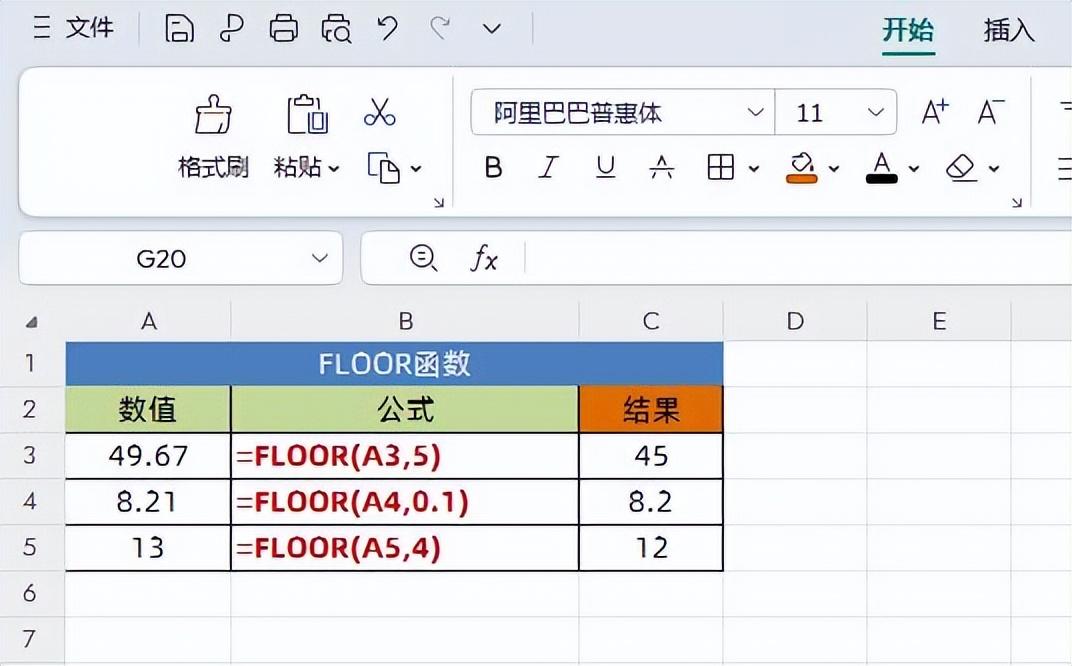Click the orange 结果 header cell
Screen dimensions: 1072x666
651,410
